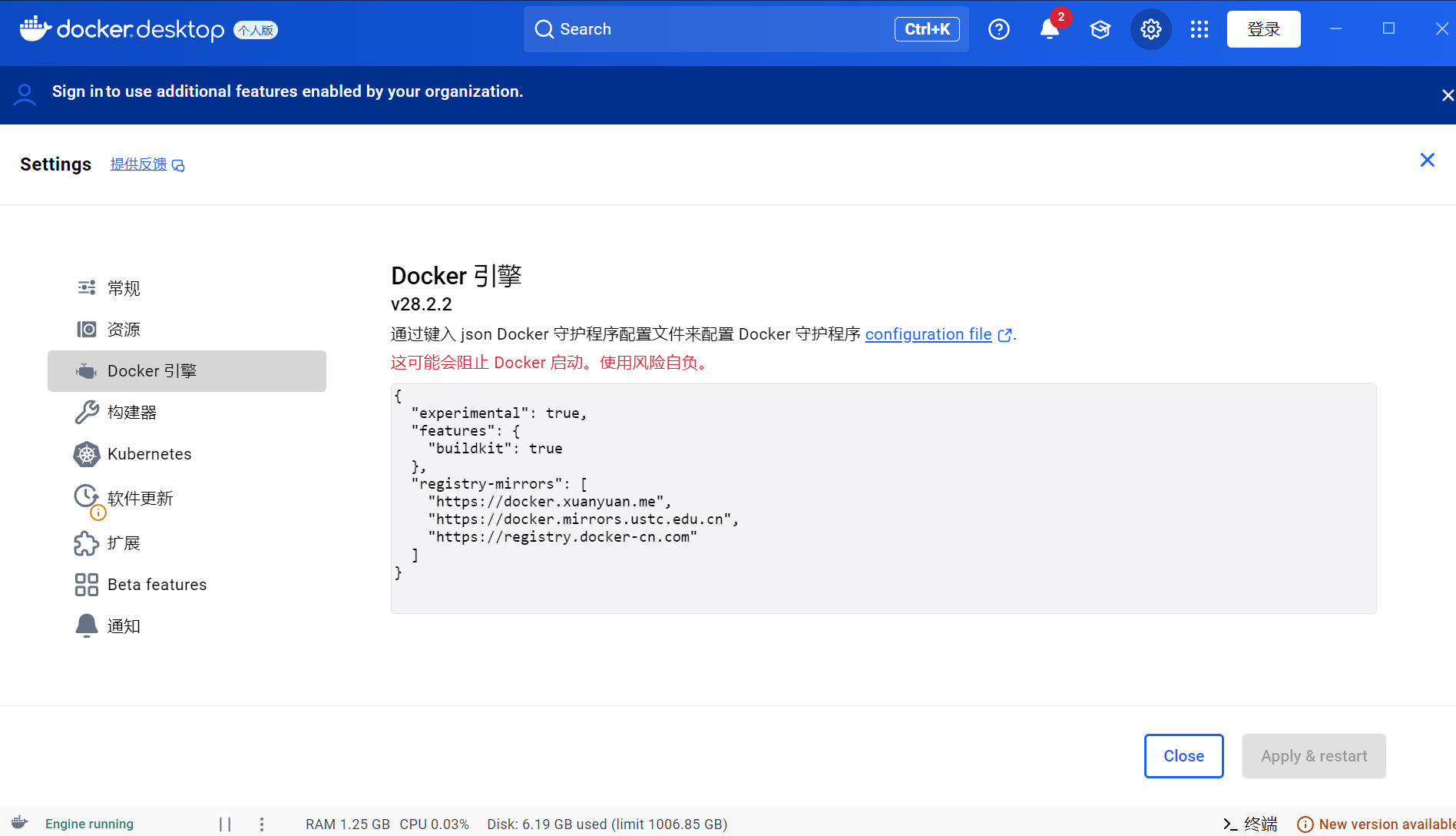Open the 软件更新 settings section
1456x836 pixels.
coord(187,498)
